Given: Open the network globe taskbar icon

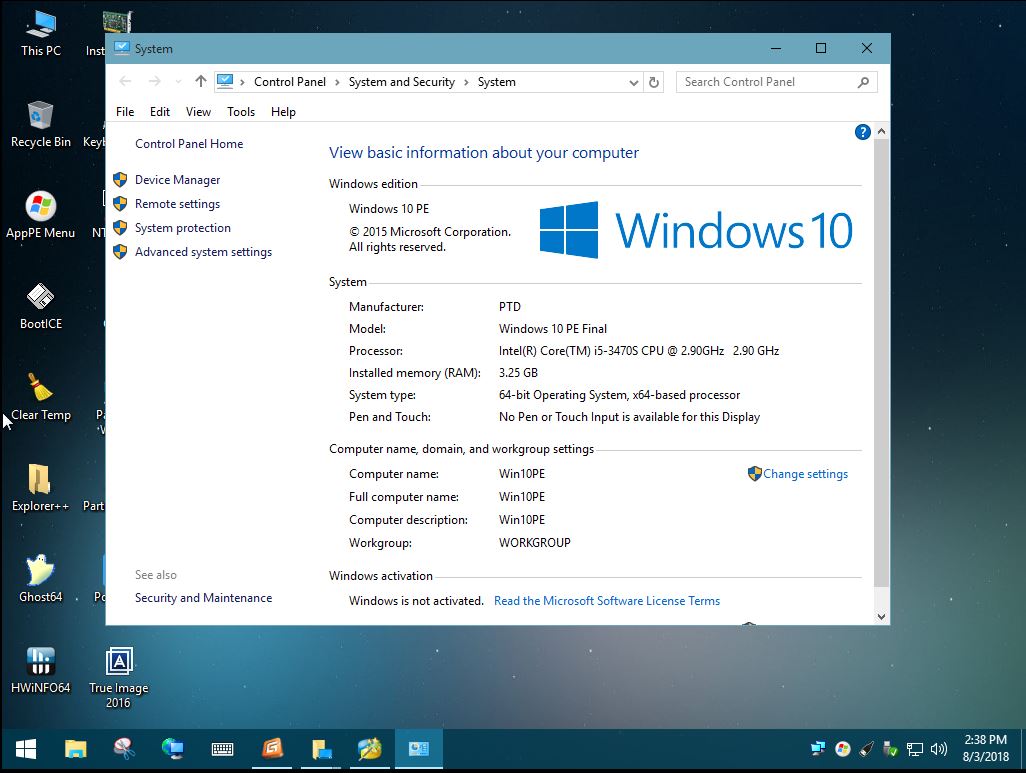Looking at the screenshot, I should 173,749.
